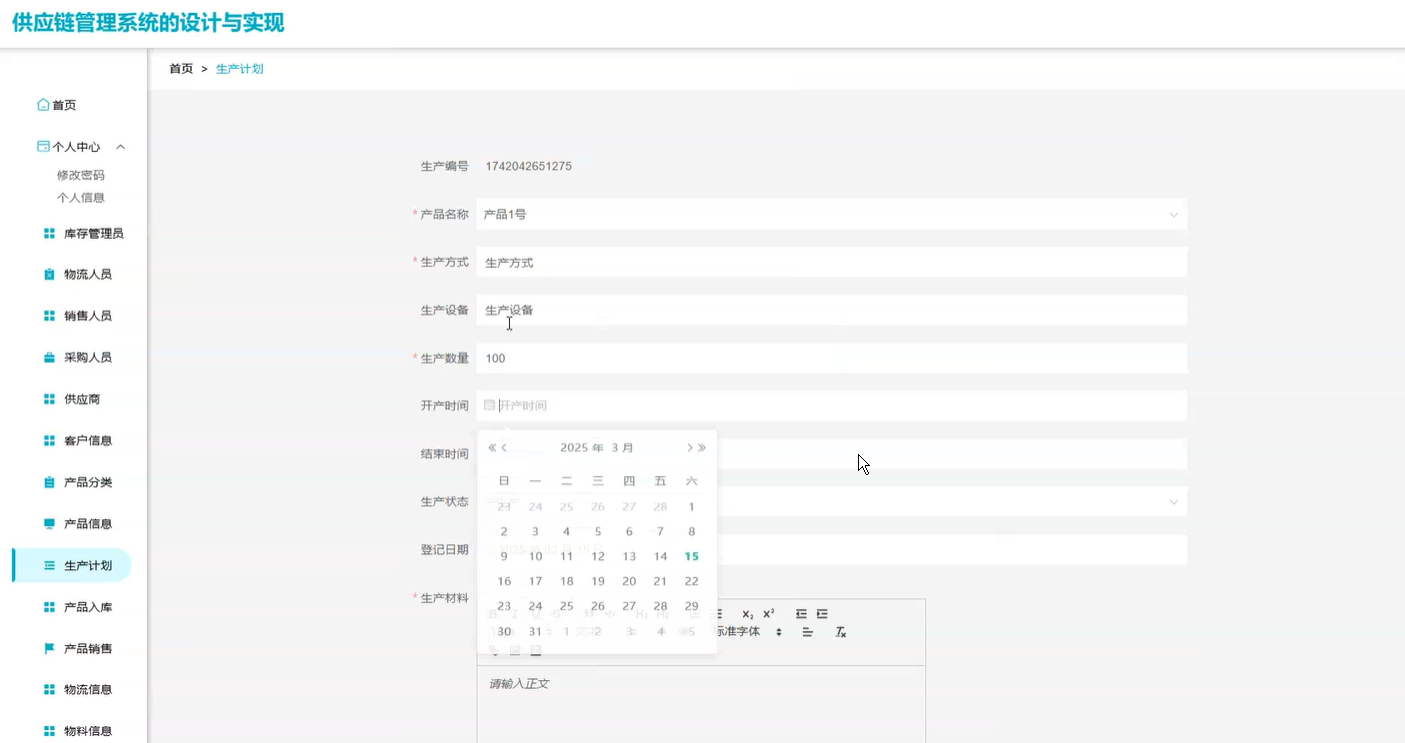Viewport: 1405px width, 743px height.
Task: Select March 18 in the calendar
Action: (567, 581)
